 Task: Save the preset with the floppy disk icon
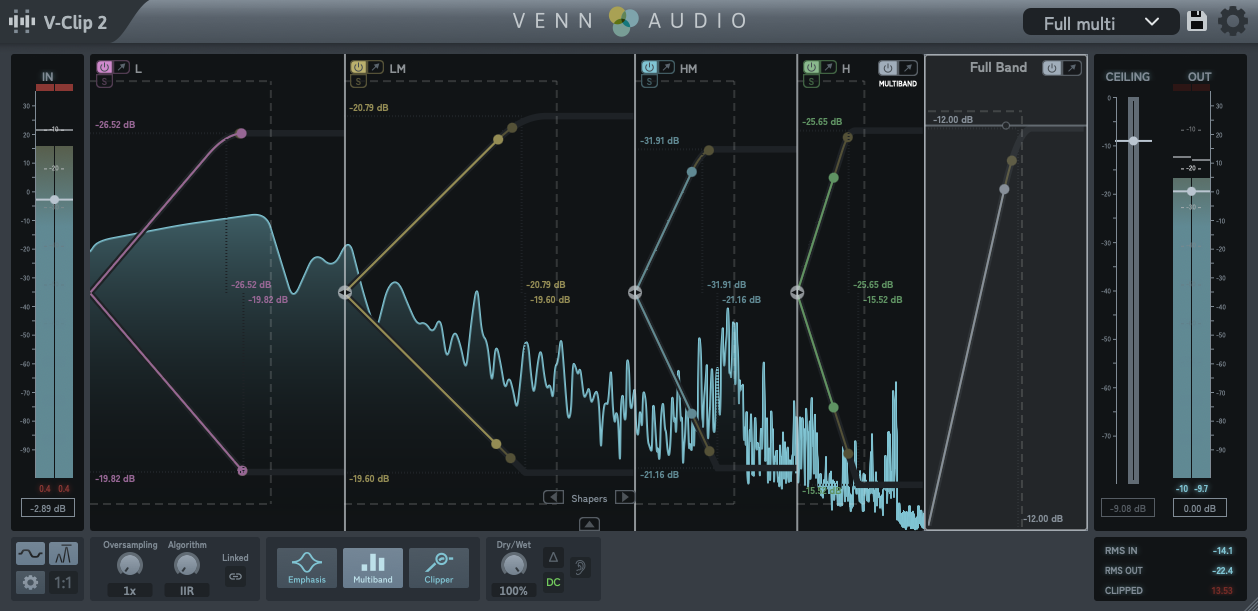click(1197, 22)
